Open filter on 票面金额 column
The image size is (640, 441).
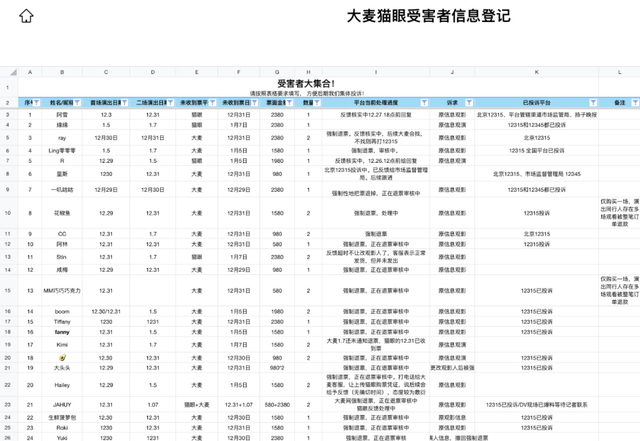(x=289, y=102)
